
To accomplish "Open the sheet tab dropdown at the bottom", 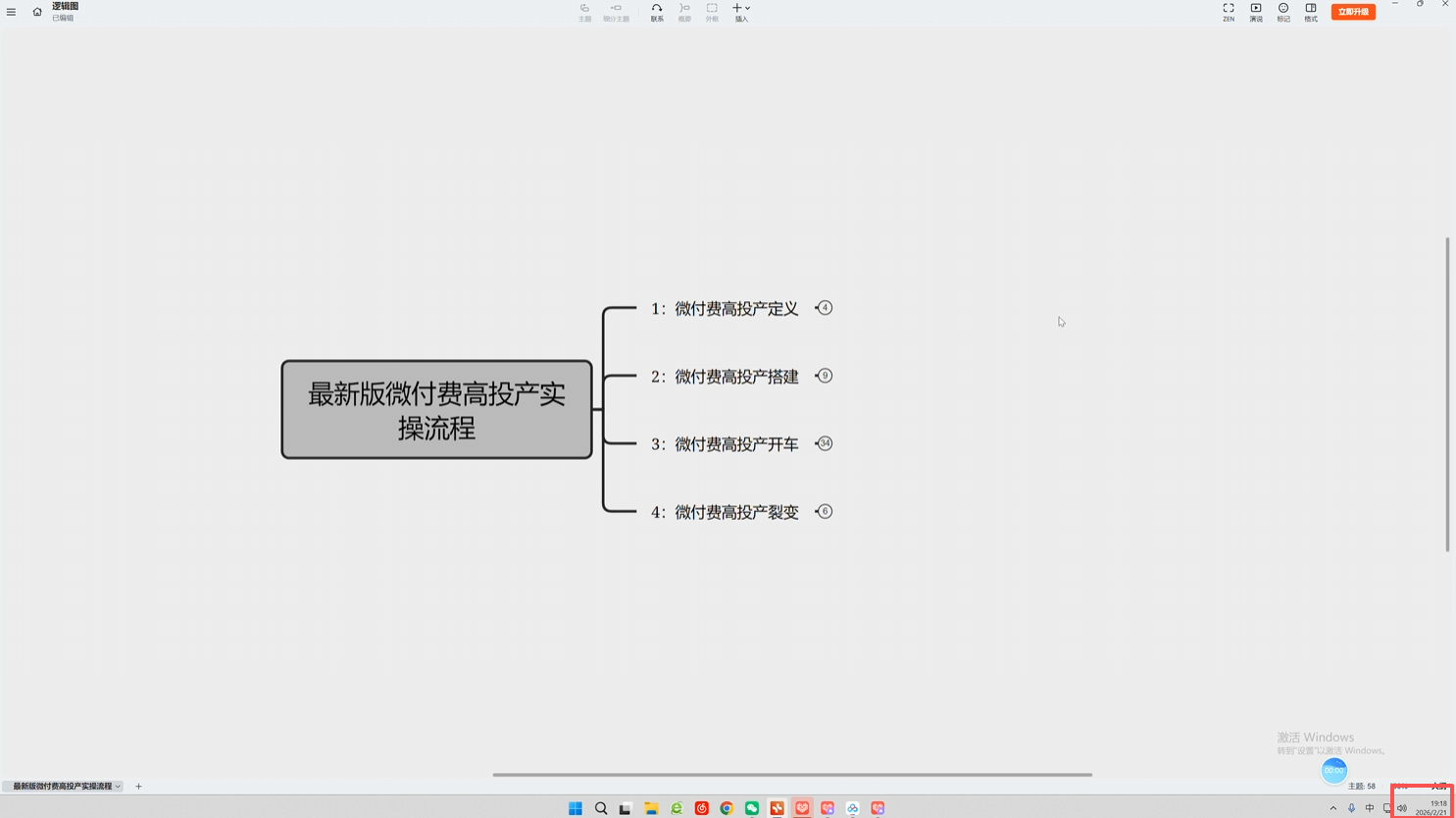I will pos(118,787).
